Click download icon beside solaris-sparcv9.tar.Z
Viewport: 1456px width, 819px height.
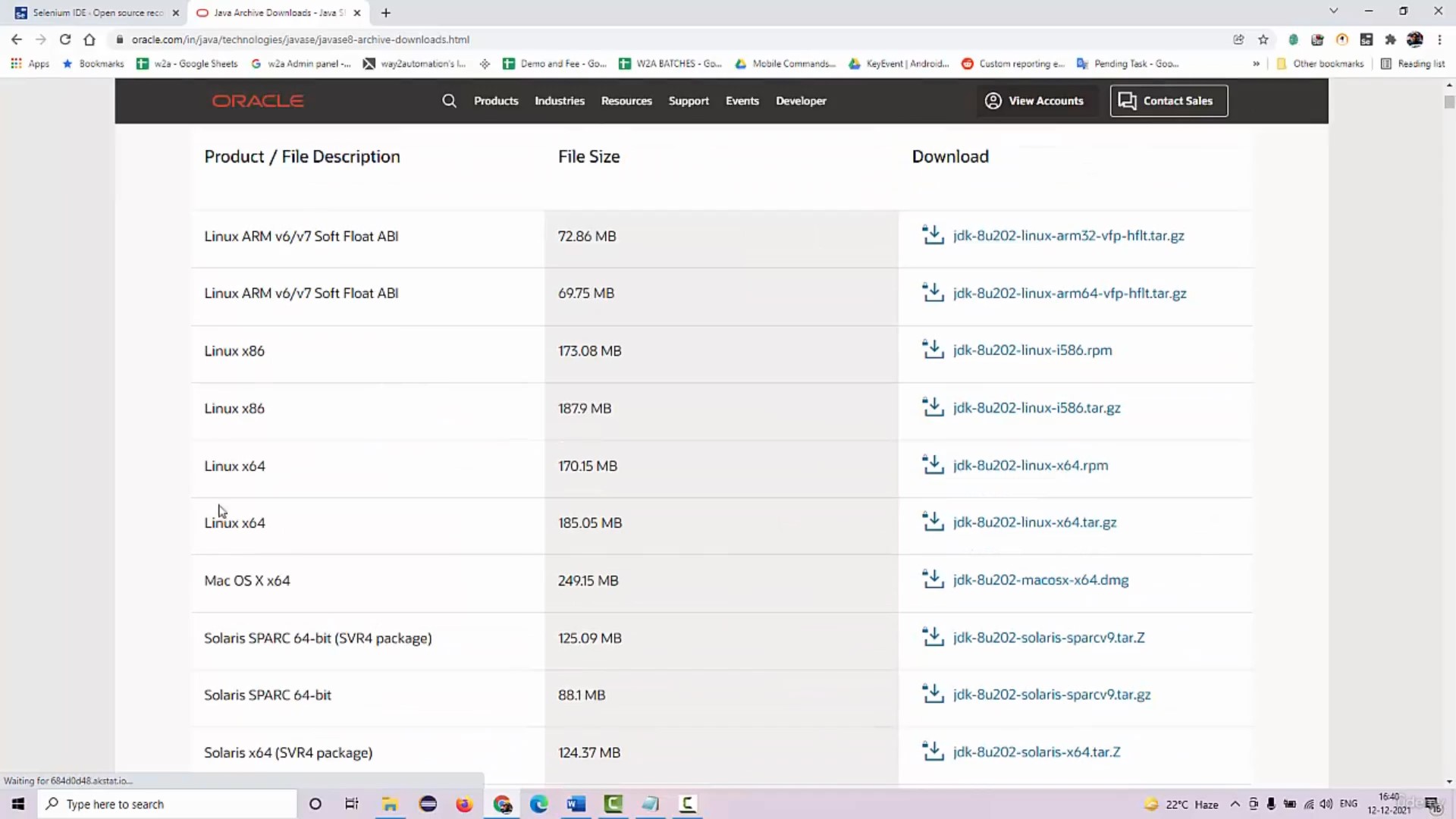[933, 637]
